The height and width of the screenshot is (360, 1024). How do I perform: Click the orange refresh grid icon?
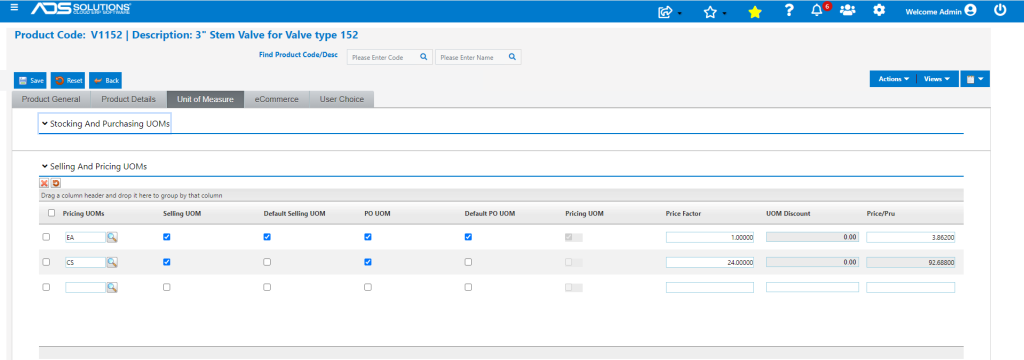(x=56, y=184)
